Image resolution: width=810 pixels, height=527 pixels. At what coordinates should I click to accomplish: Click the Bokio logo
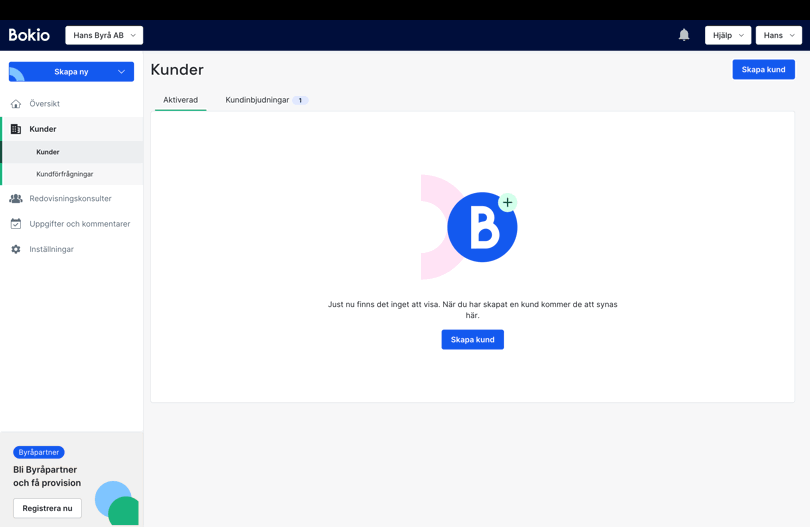[x=29, y=35]
